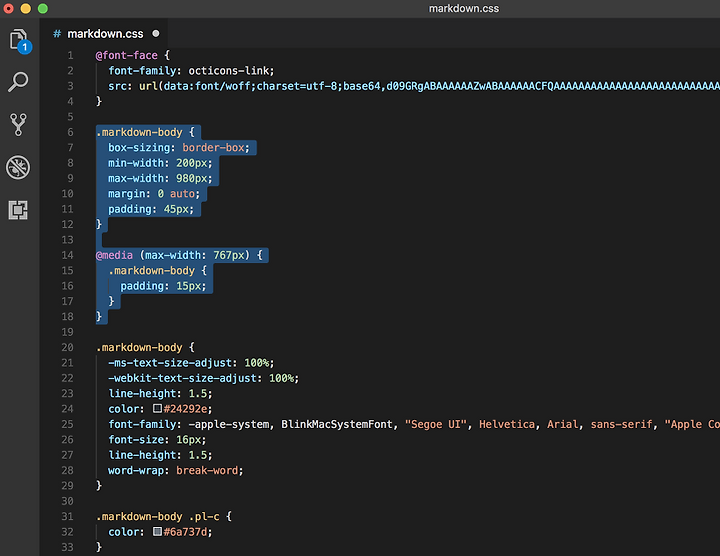Click font-family -apple-system line

click(x=414, y=424)
